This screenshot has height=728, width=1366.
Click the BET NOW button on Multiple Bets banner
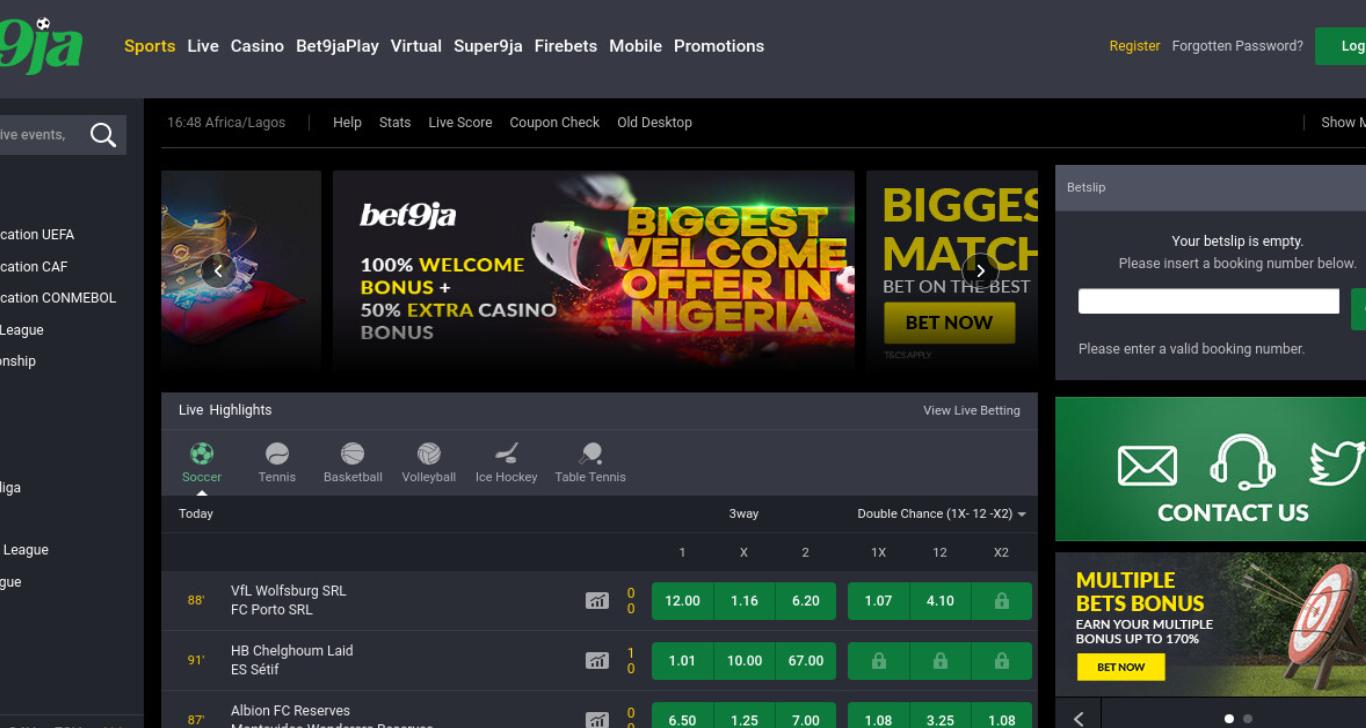click(x=1121, y=667)
